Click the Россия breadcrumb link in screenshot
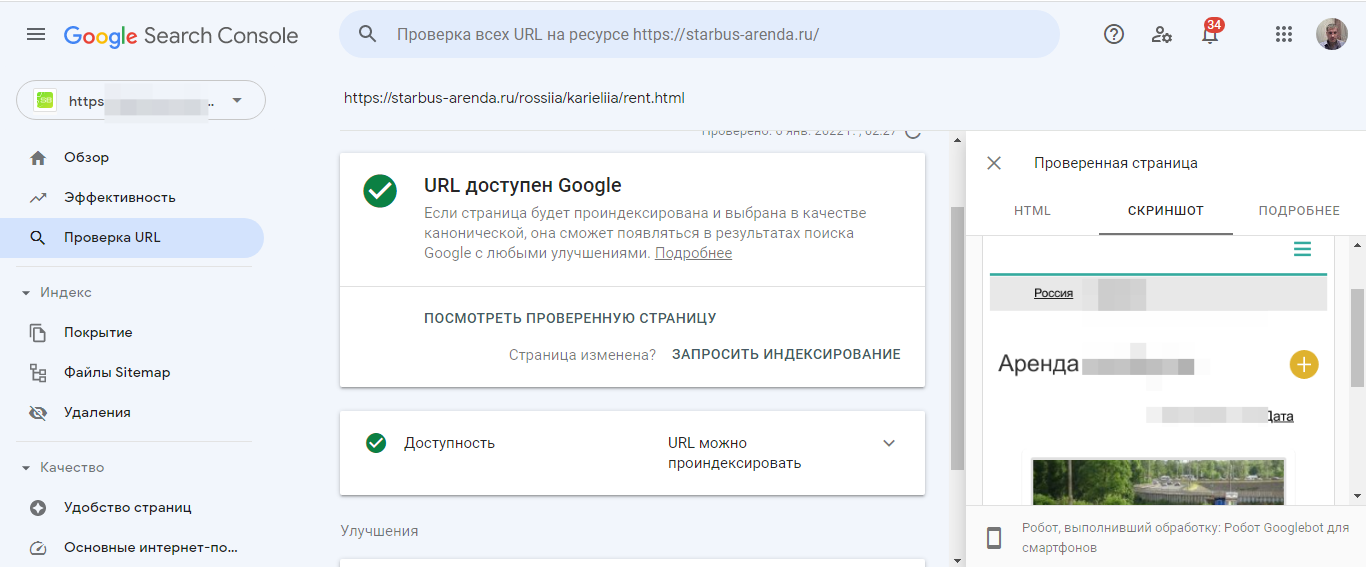This screenshot has width=1366, height=567. coord(1053,293)
